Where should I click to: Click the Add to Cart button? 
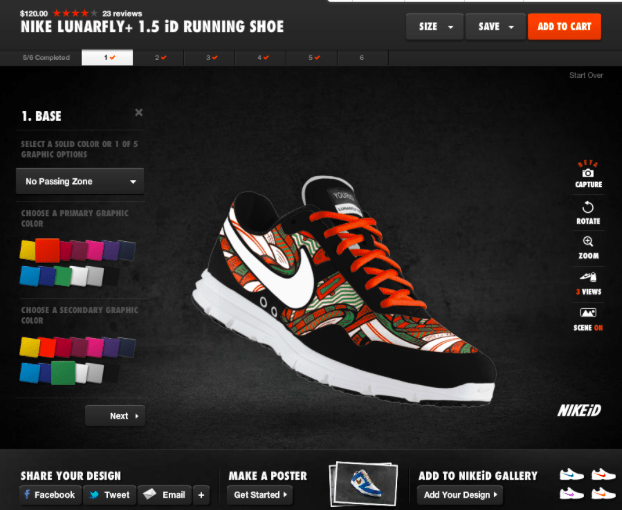coord(564,27)
